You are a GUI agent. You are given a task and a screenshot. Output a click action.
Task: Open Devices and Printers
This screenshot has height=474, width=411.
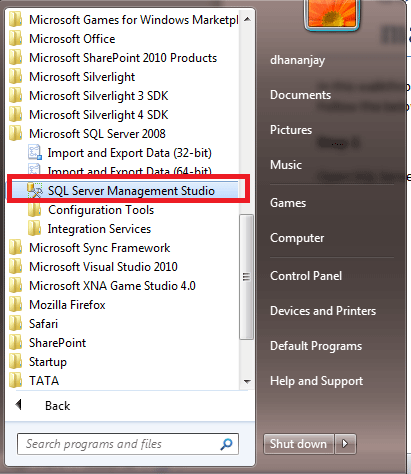(323, 311)
